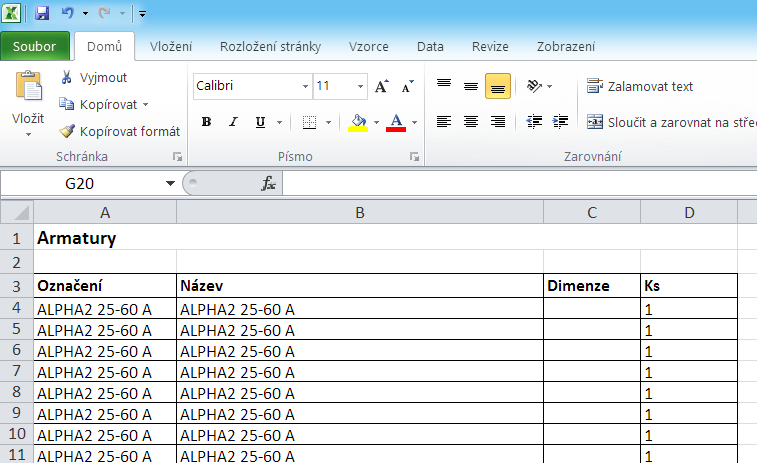The width and height of the screenshot is (757, 463).
Task: Switch to the Vložení tab
Action: coord(170,46)
